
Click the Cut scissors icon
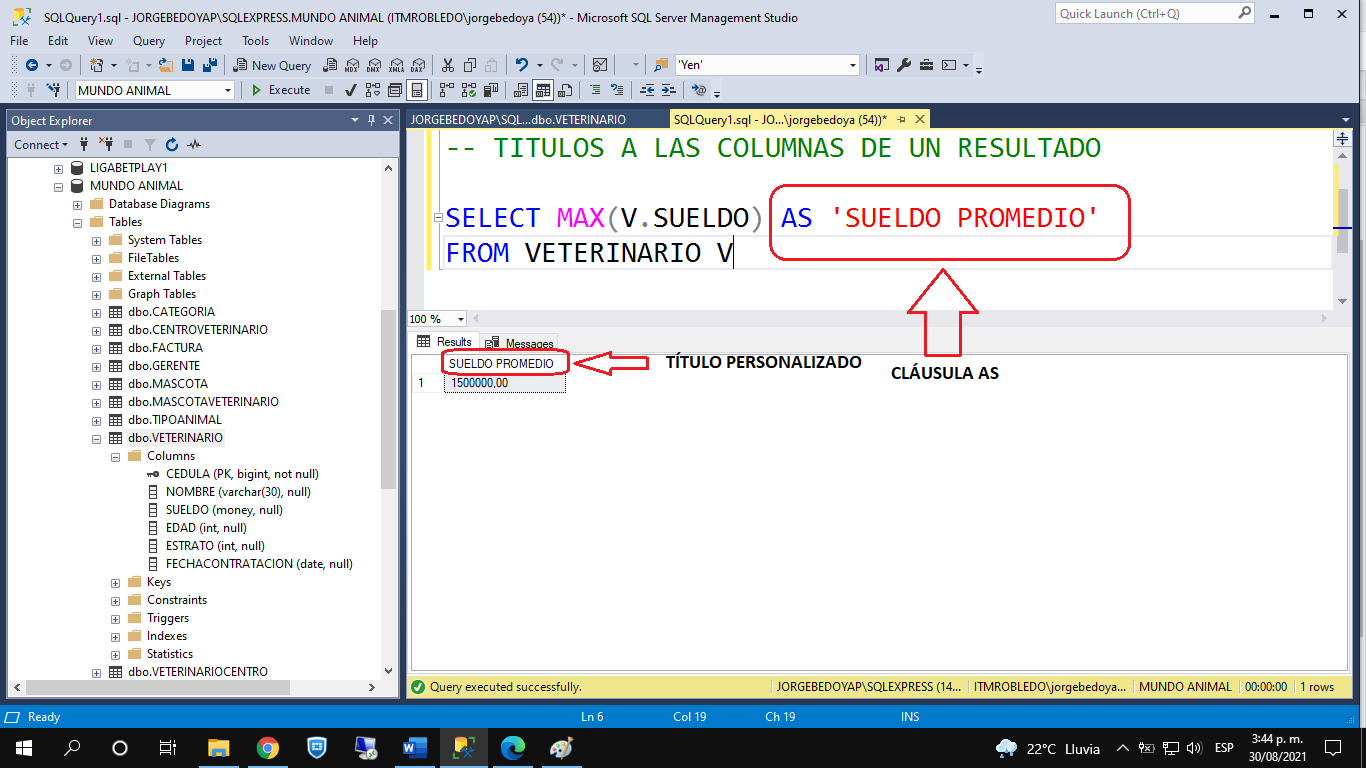click(447, 65)
